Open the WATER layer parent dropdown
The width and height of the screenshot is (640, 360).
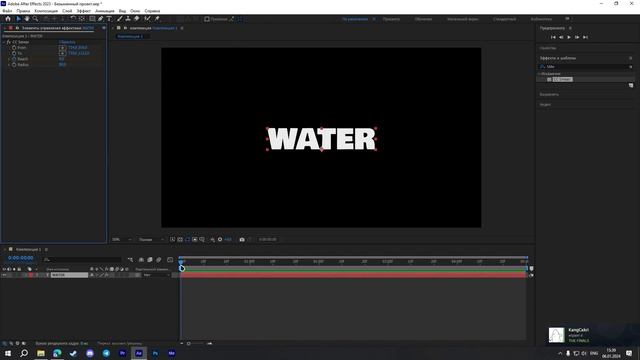157,275
